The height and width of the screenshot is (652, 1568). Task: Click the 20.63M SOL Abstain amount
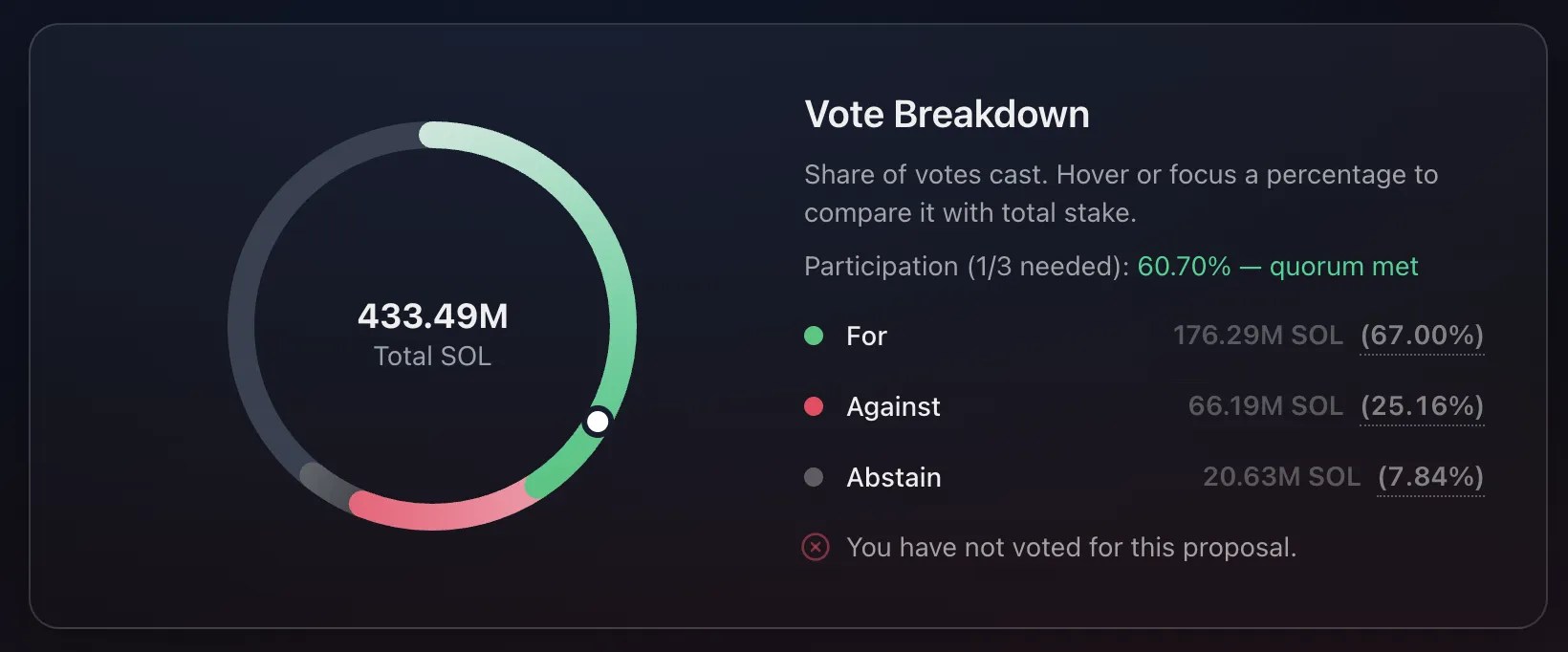click(1281, 477)
